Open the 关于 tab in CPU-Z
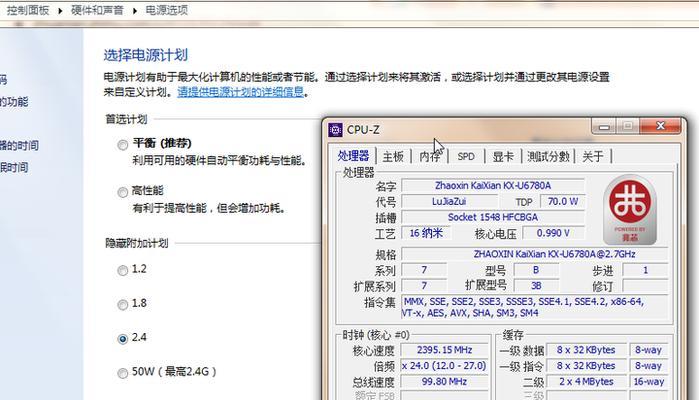This screenshot has height=400, width=699. 592,157
